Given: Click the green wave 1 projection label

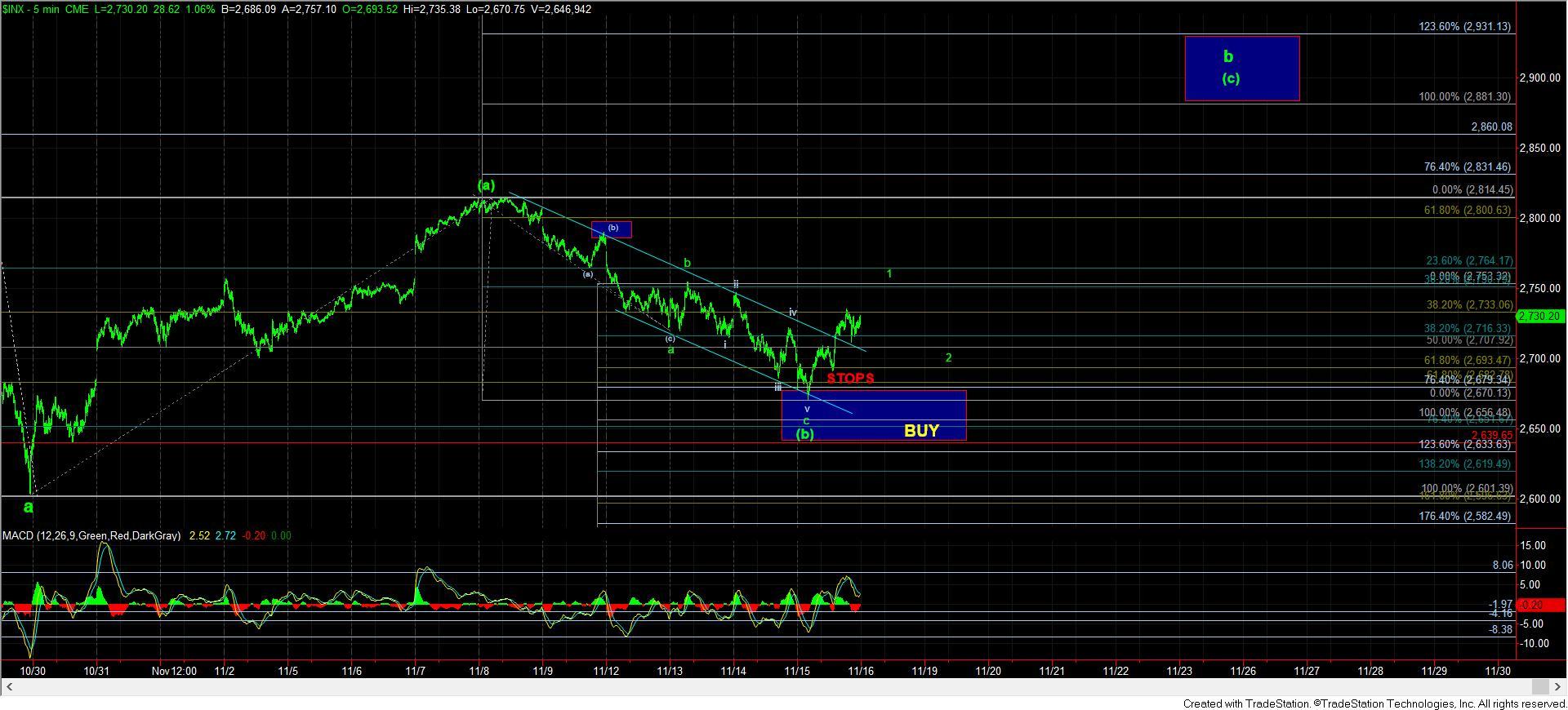Looking at the screenshot, I should coord(889,274).
